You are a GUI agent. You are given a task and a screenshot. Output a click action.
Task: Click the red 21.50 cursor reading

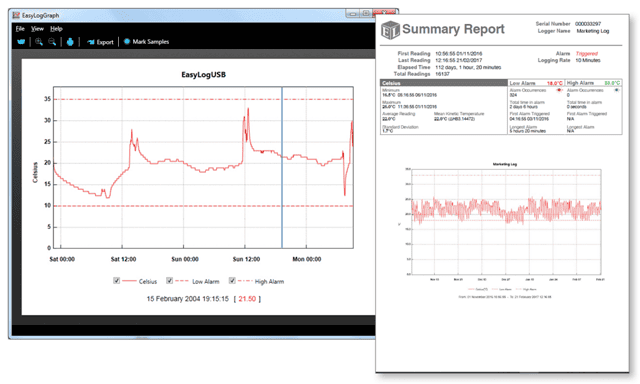(247, 299)
